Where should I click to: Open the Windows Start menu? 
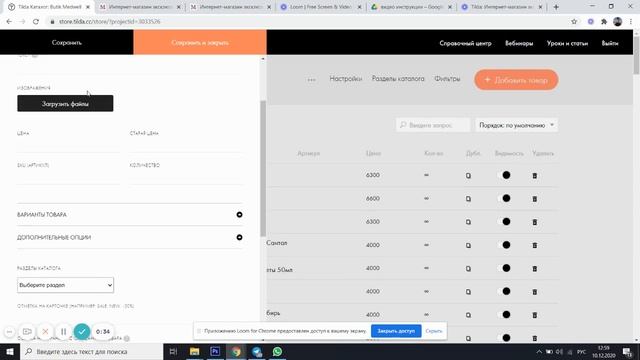10,351
